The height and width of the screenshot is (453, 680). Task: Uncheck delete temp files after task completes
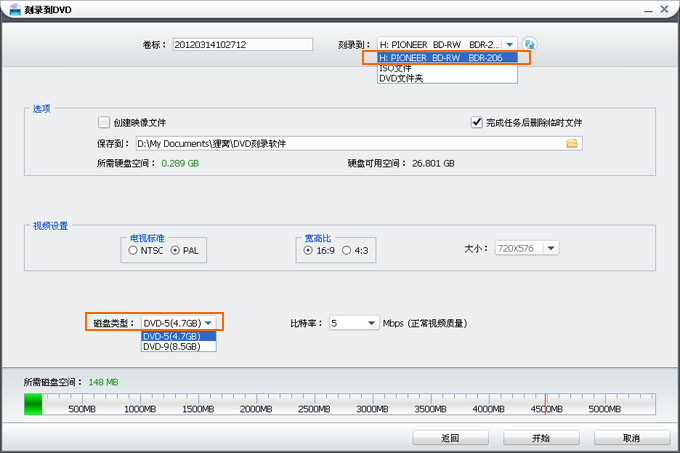coord(476,122)
